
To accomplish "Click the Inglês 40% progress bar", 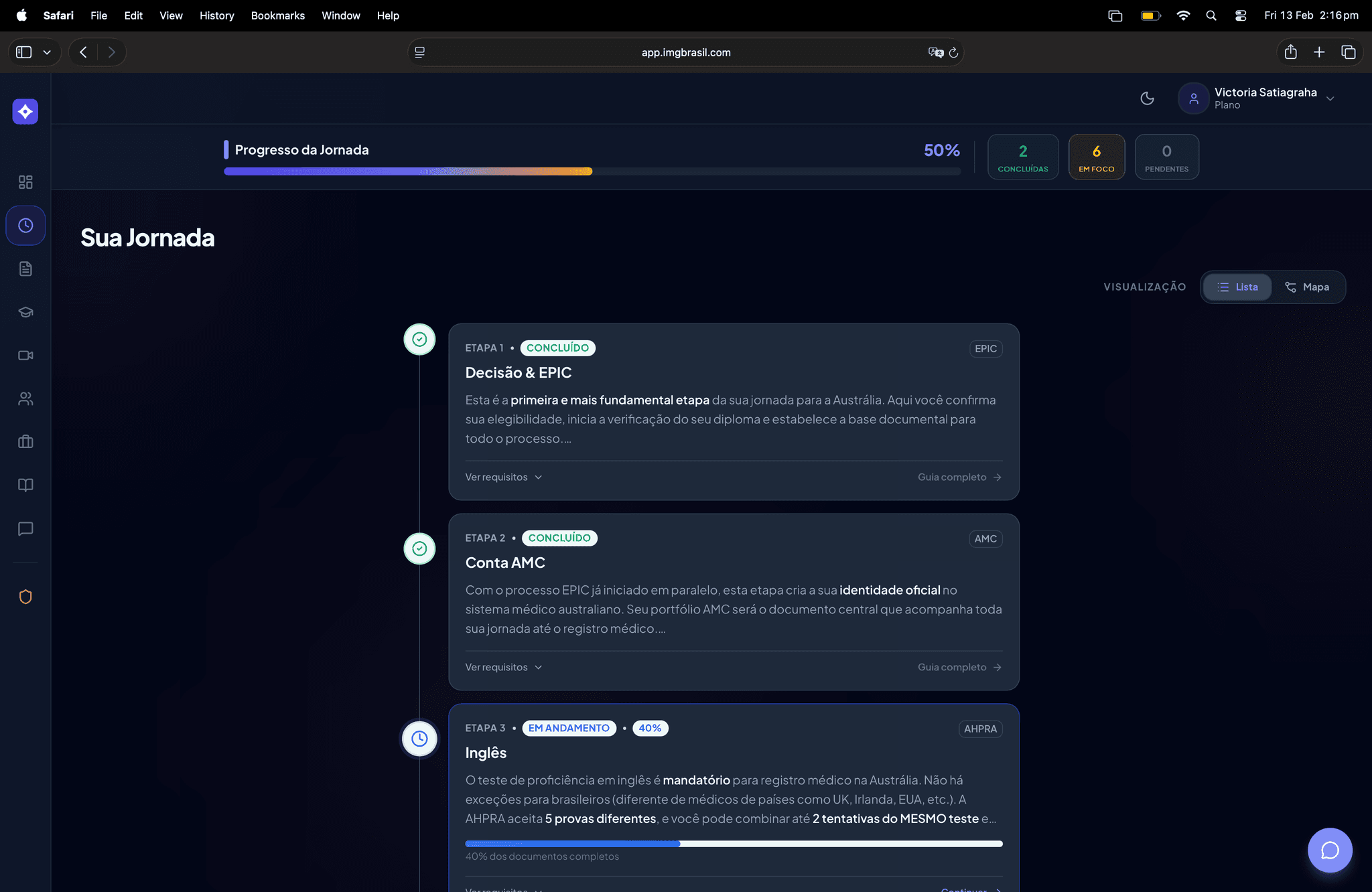I will click(734, 844).
